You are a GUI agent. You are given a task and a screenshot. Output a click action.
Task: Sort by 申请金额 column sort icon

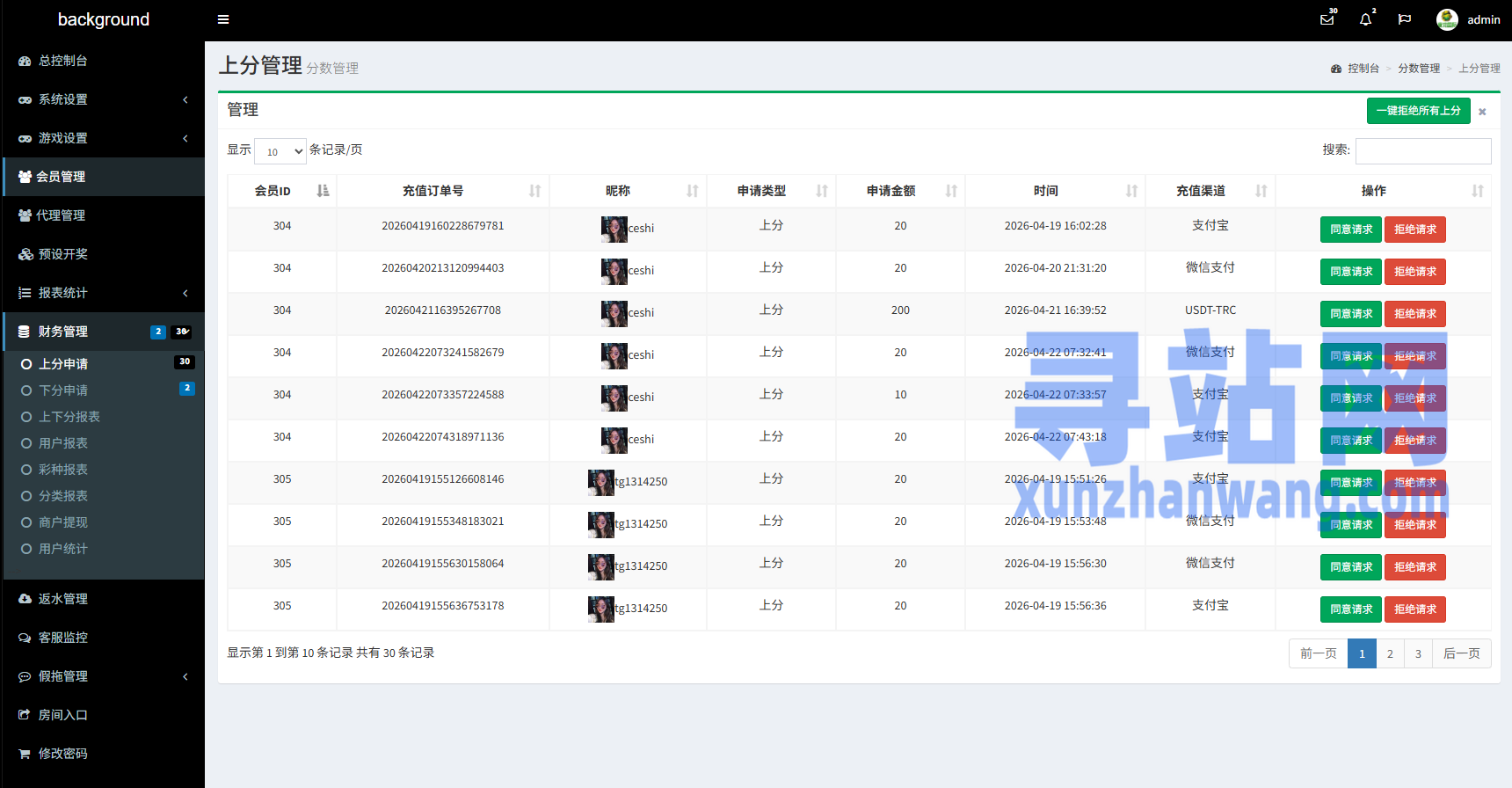coord(950,191)
